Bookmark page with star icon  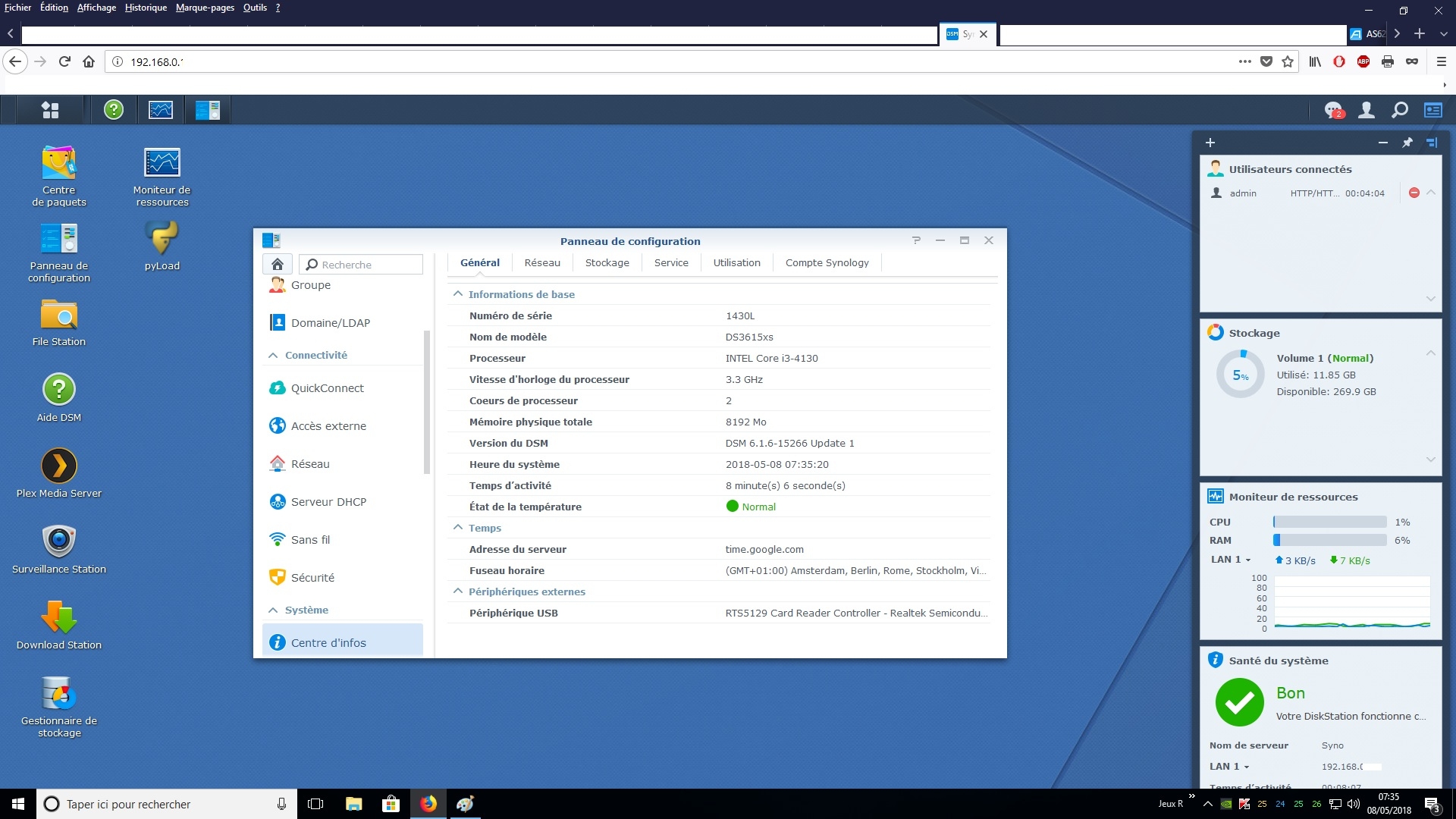point(1288,62)
